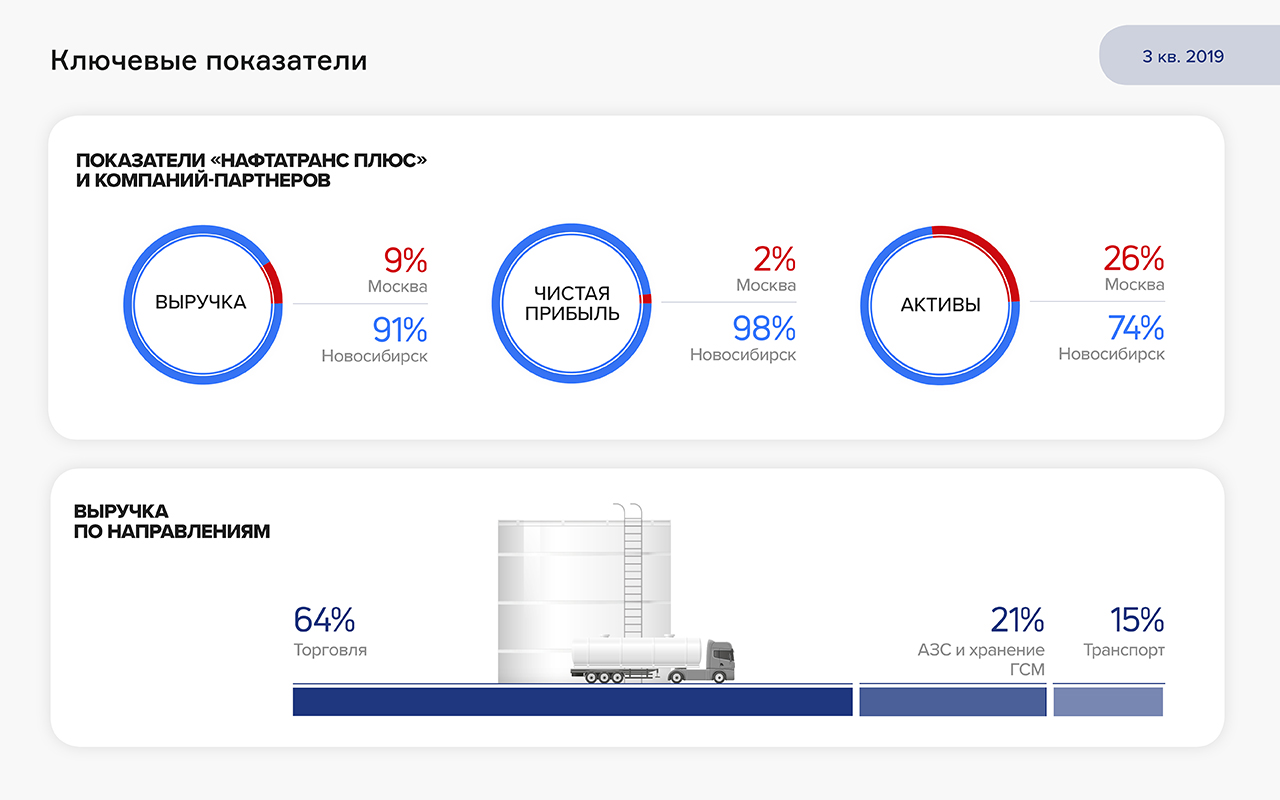Select the light blue Транспорт bar
This screenshot has height=800, width=1280.
point(1108,702)
